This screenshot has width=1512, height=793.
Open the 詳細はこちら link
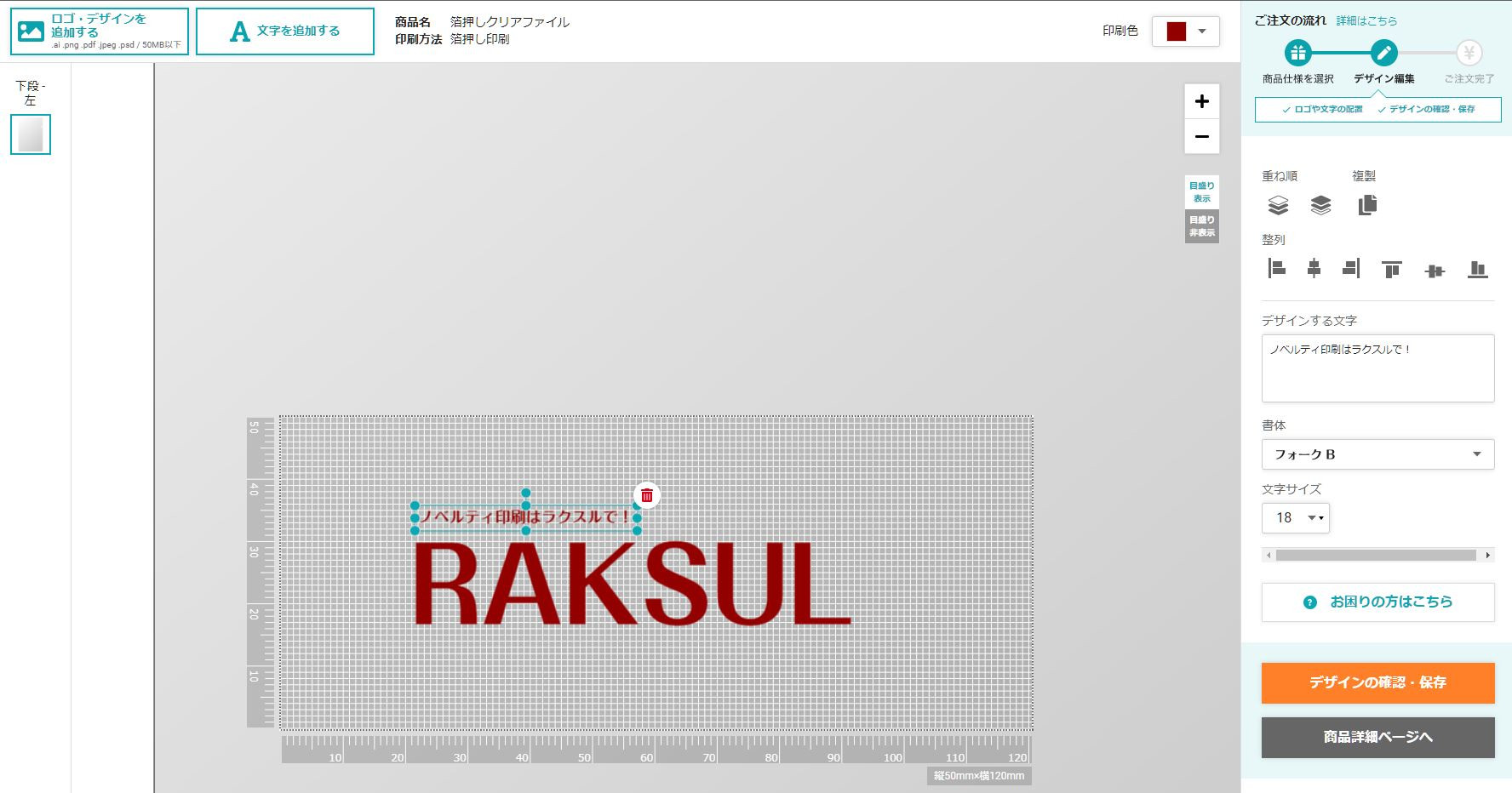(1366, 20)
